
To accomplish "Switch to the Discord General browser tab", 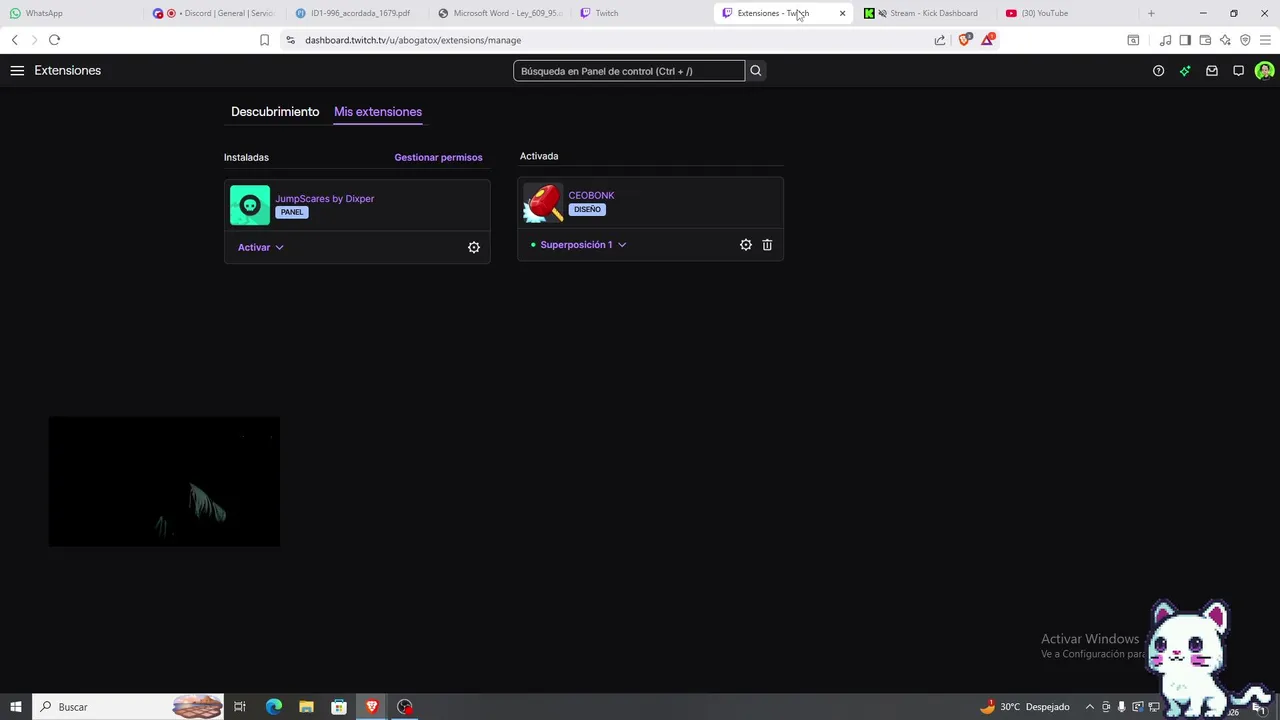I will coord(215,13).
